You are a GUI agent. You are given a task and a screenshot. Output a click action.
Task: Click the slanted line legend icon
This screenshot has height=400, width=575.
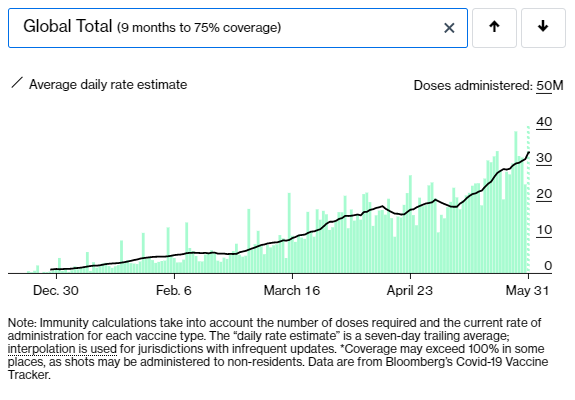pyautogui.click(x=17, y=83)
